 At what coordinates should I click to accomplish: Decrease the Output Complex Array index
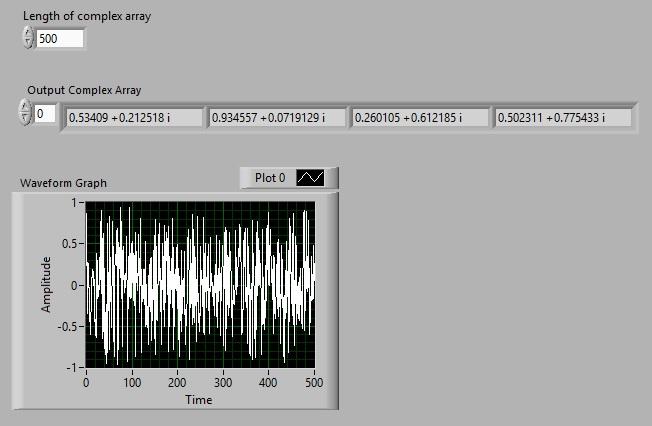pos(25,118)
